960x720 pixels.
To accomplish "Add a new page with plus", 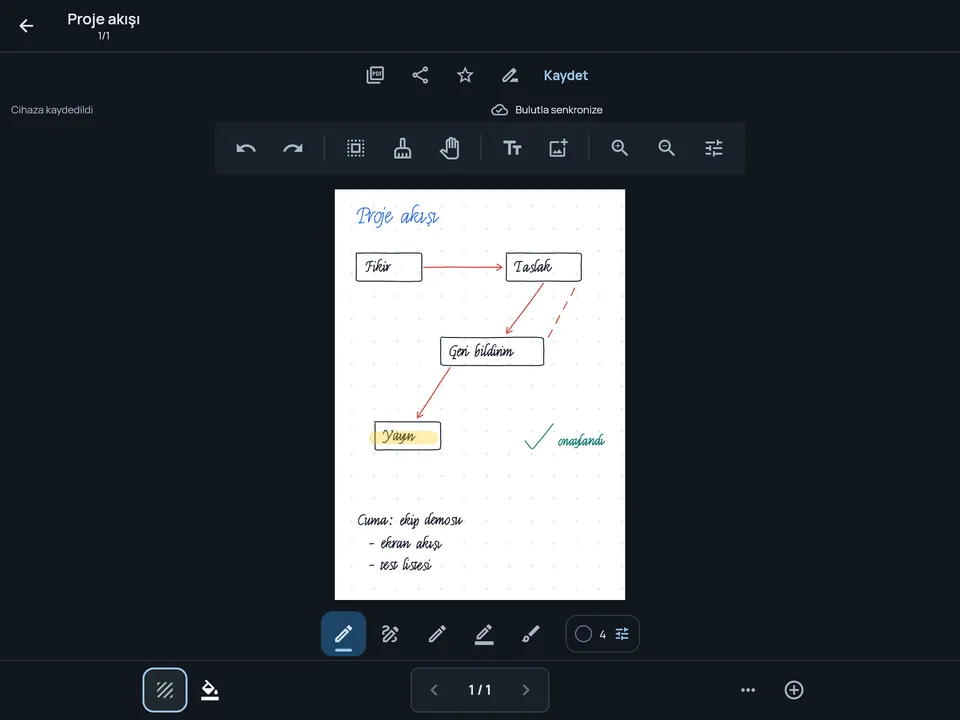I will 794,690.
